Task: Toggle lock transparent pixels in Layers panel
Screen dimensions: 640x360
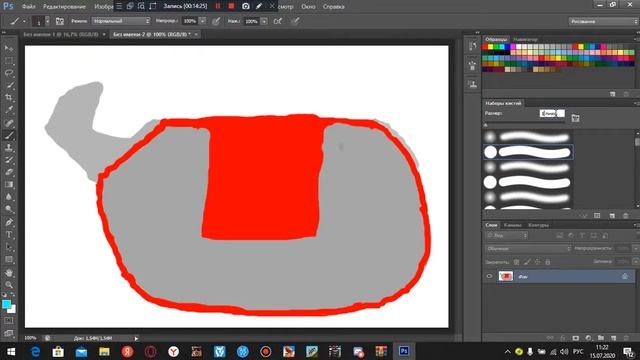Action: [x=516, y=262]
